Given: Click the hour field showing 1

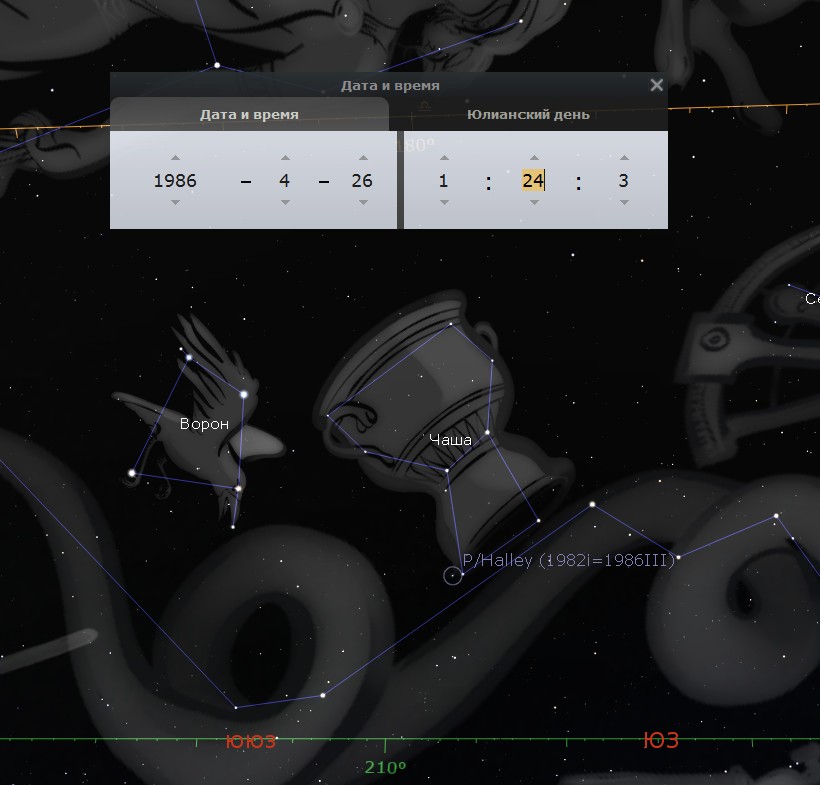Looking at the screenshot, I should (x=443, y=180).
